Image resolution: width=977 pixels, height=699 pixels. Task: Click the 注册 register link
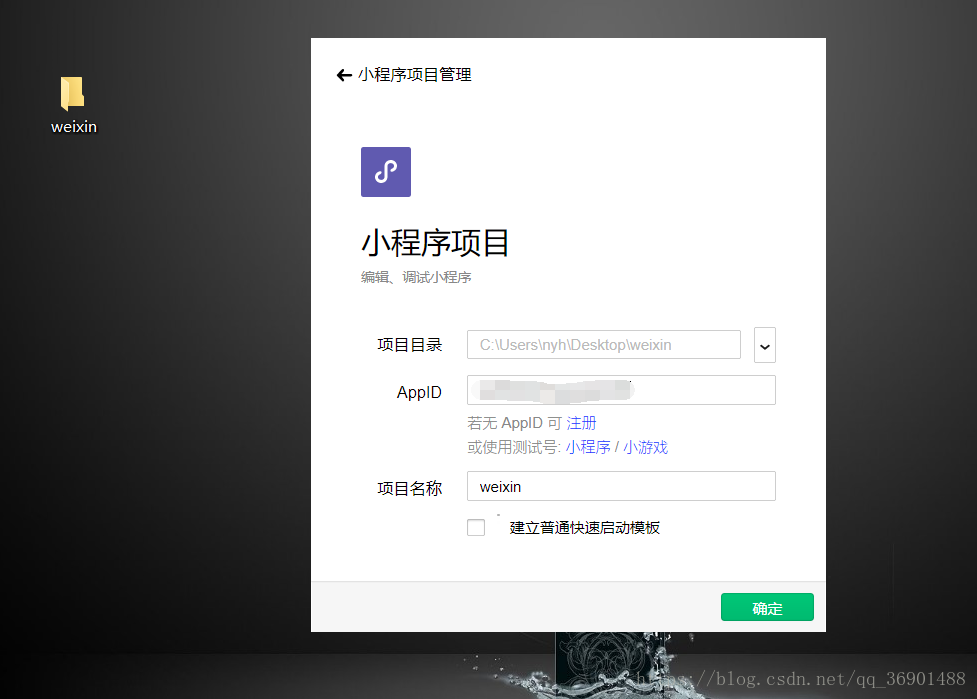point(581,423)
